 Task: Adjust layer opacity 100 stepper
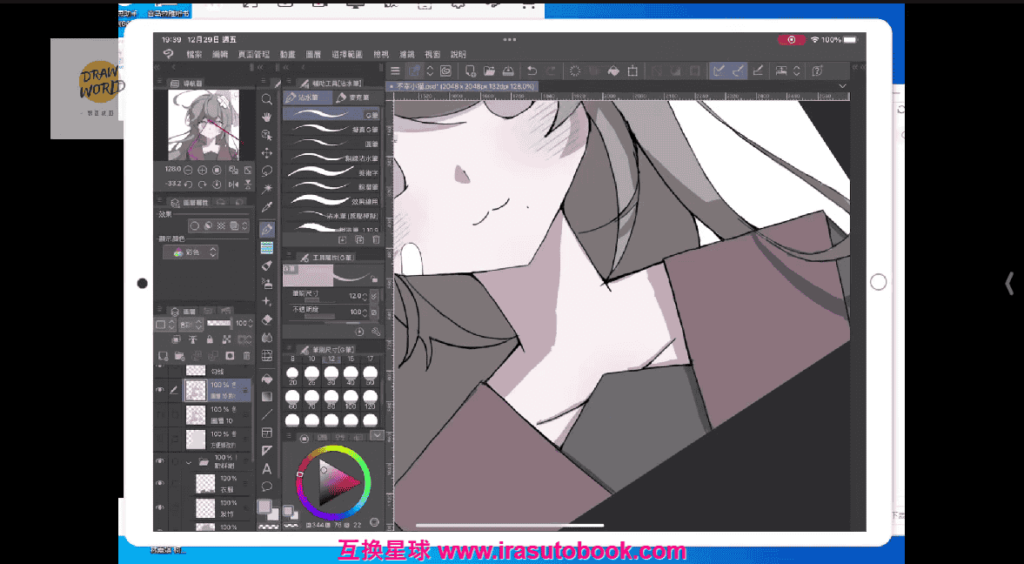[251, 324]
